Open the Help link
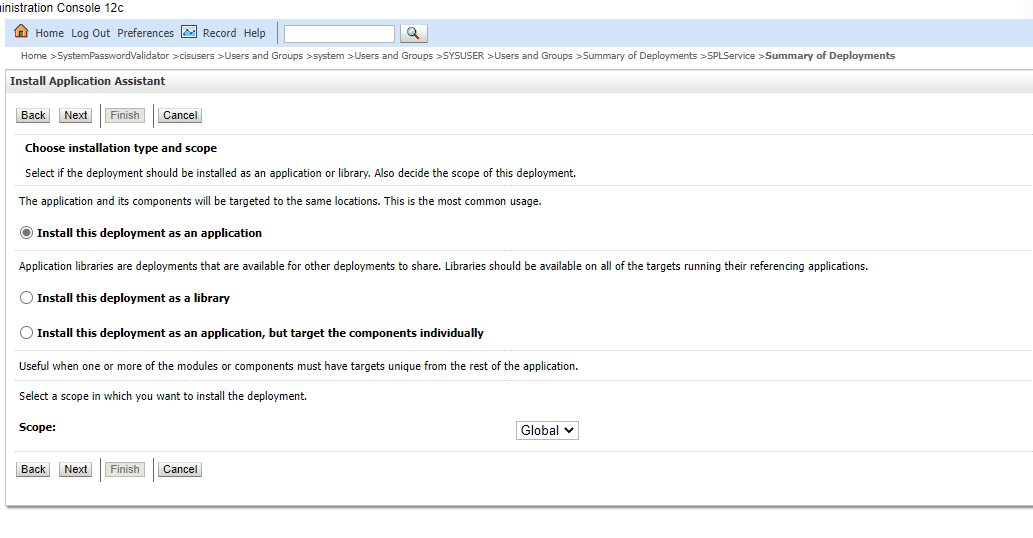The image size is (1033, 538). (254, 33)
